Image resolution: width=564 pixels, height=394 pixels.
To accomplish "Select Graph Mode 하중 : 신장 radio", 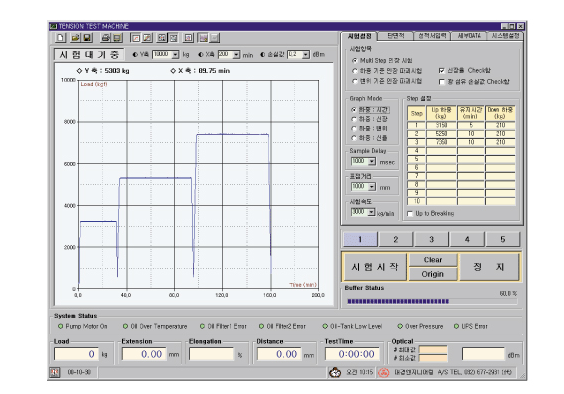I will click(354, 119).
